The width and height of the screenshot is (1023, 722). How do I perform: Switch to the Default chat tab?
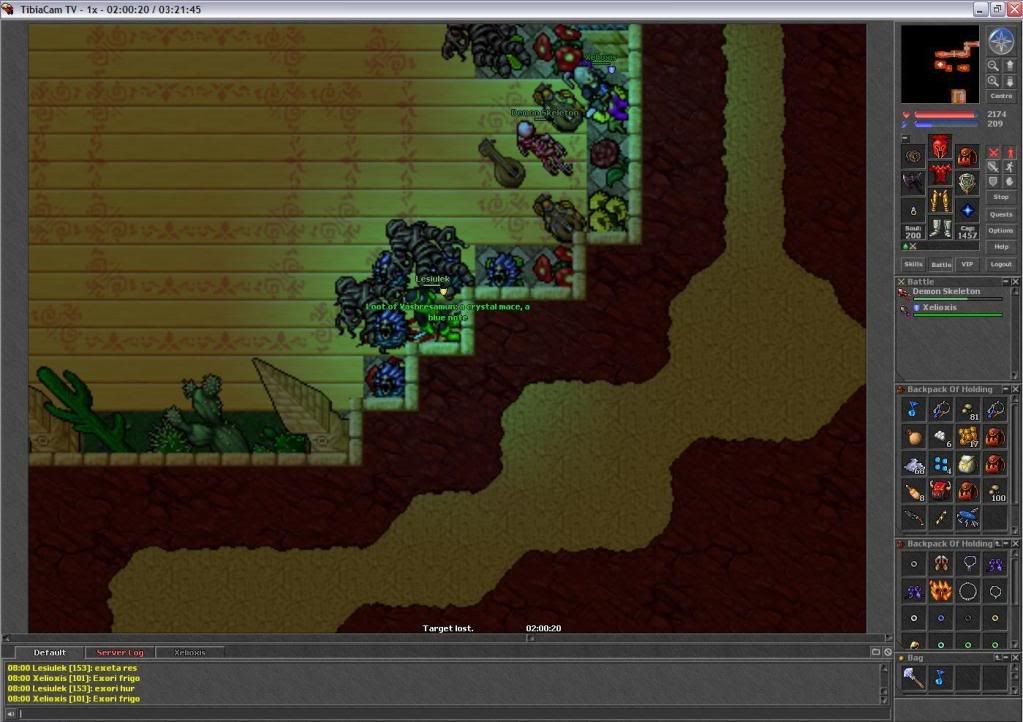click(50, 652)
